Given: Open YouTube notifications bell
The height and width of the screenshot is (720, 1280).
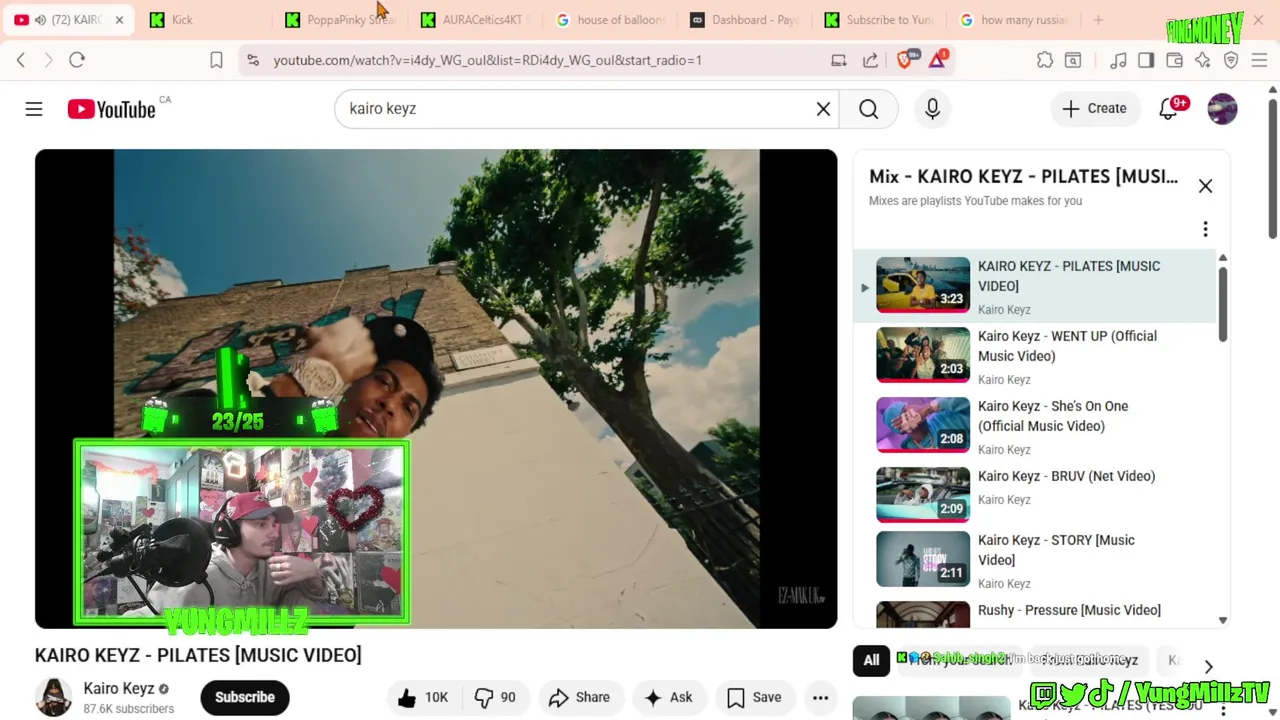Looking at the screenshot, I should pyautogui.click(x=1168, y=109).
